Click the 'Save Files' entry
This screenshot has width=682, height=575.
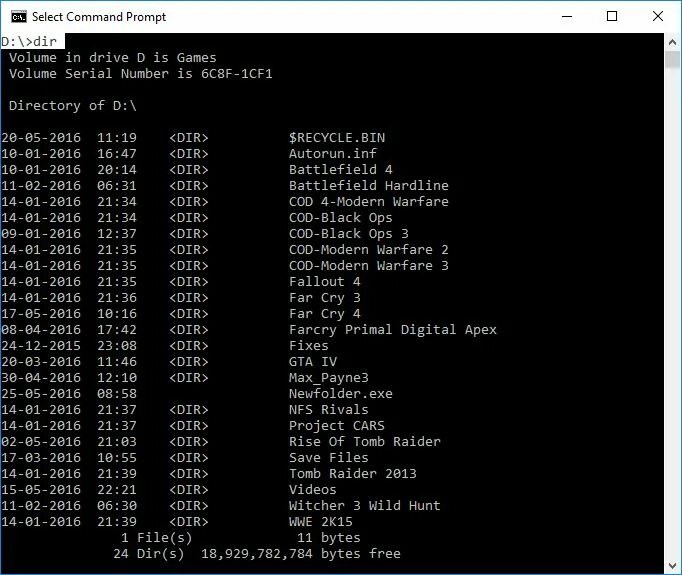point(329,458)
